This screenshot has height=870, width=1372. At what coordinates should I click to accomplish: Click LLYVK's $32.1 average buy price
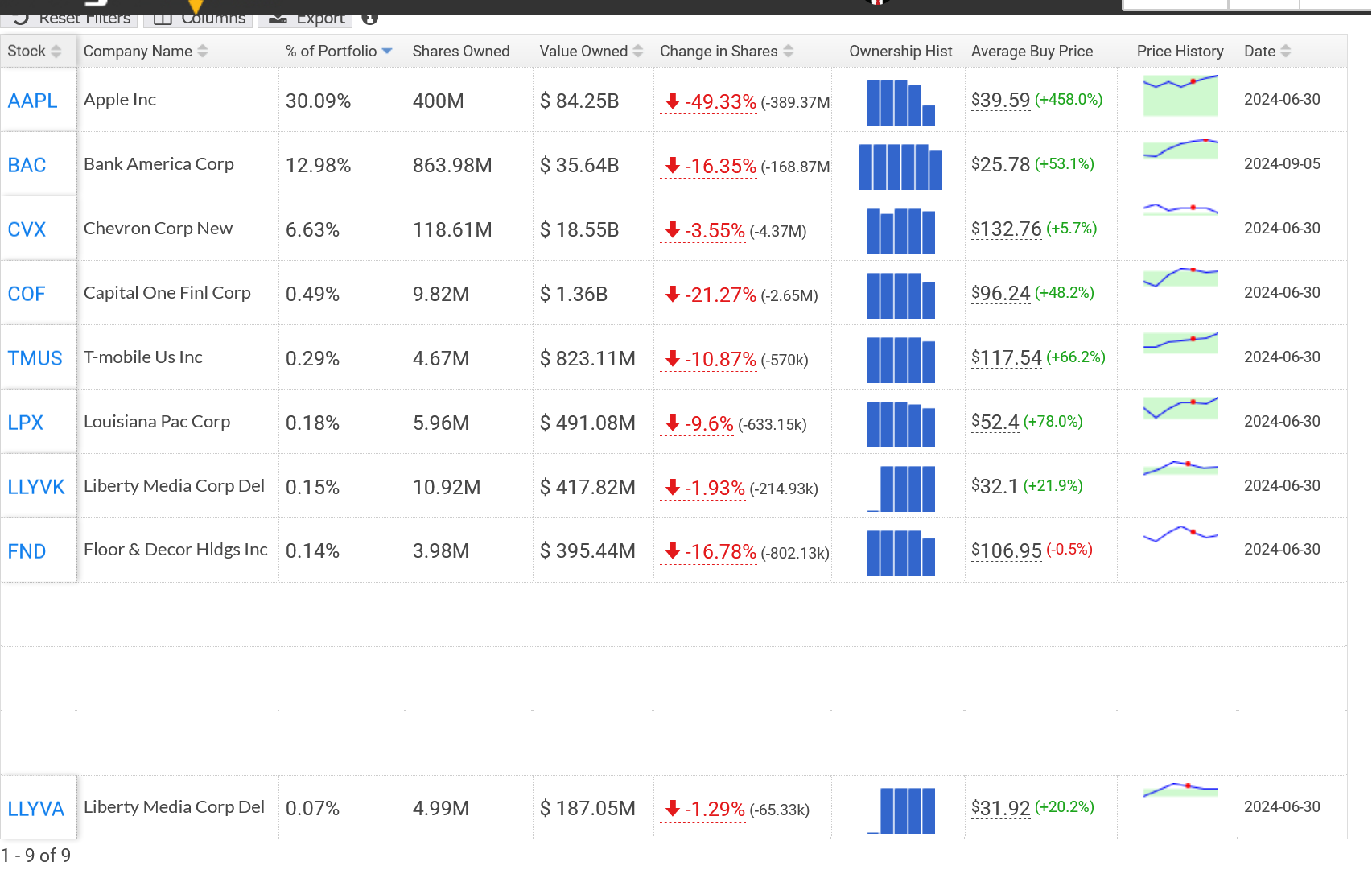coord(995,487)
